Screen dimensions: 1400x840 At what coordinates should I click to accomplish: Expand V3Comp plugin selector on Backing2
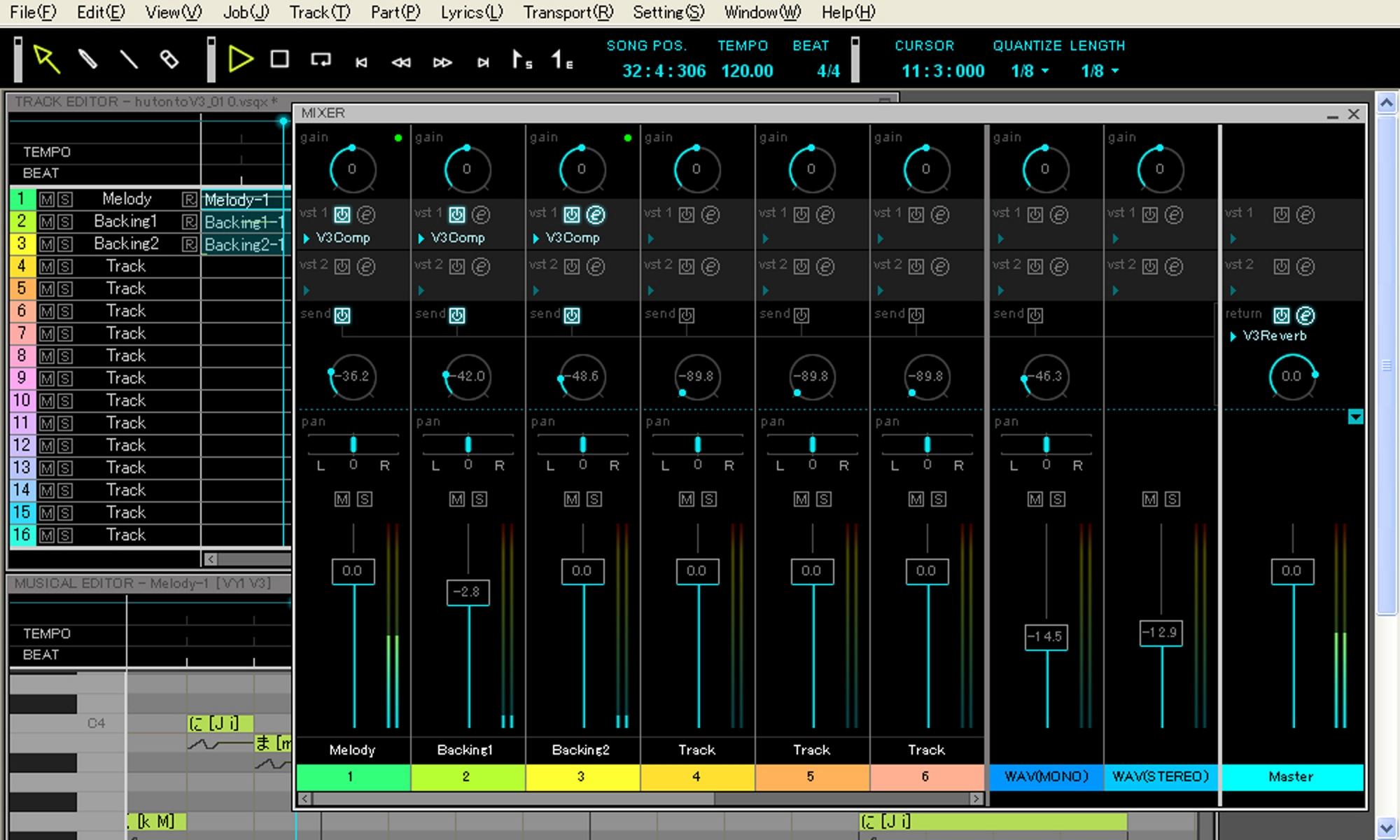[536, 239]
